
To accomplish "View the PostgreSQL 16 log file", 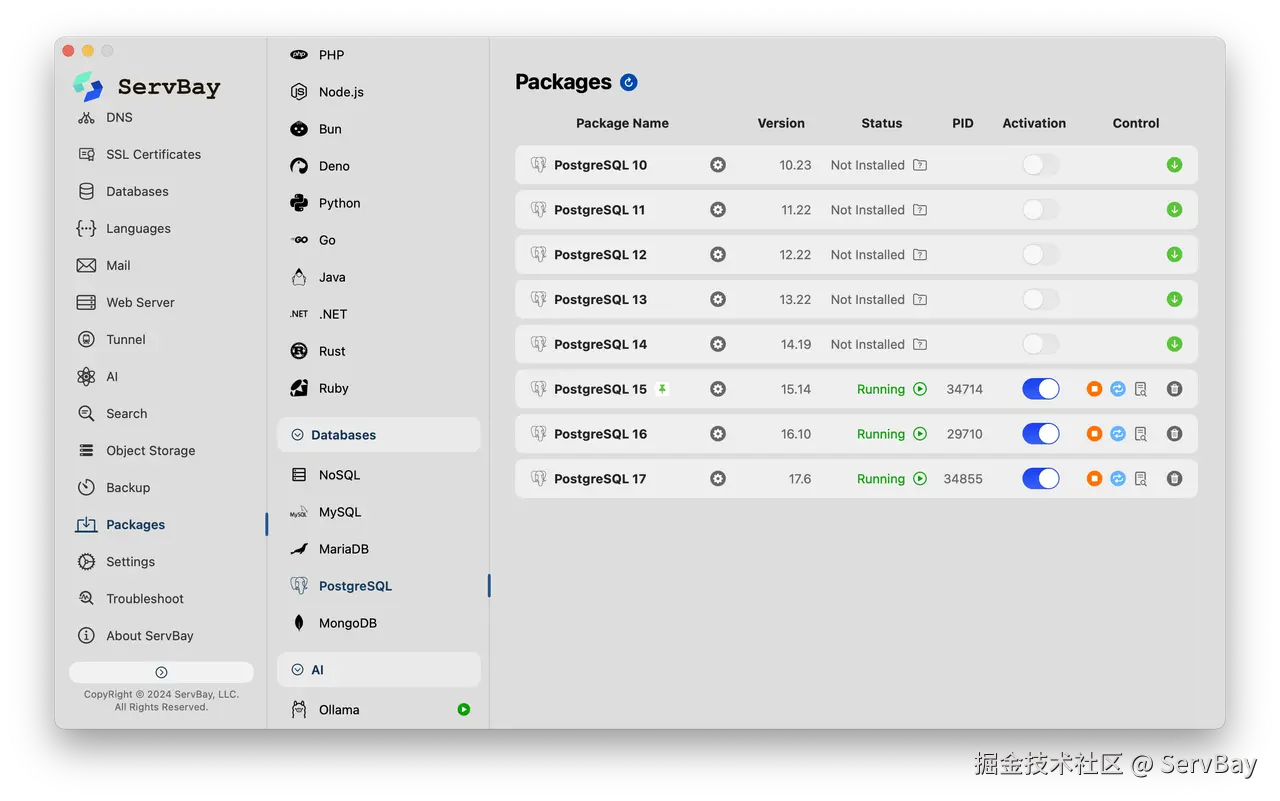I will pyautogui.click(x=1141, y=434).
